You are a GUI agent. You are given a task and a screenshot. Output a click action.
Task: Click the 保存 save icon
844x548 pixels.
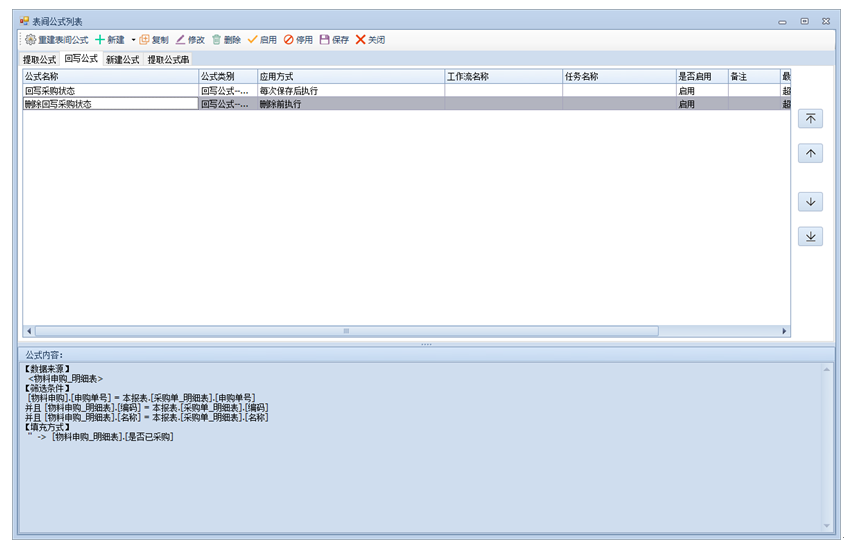(324, 40)
